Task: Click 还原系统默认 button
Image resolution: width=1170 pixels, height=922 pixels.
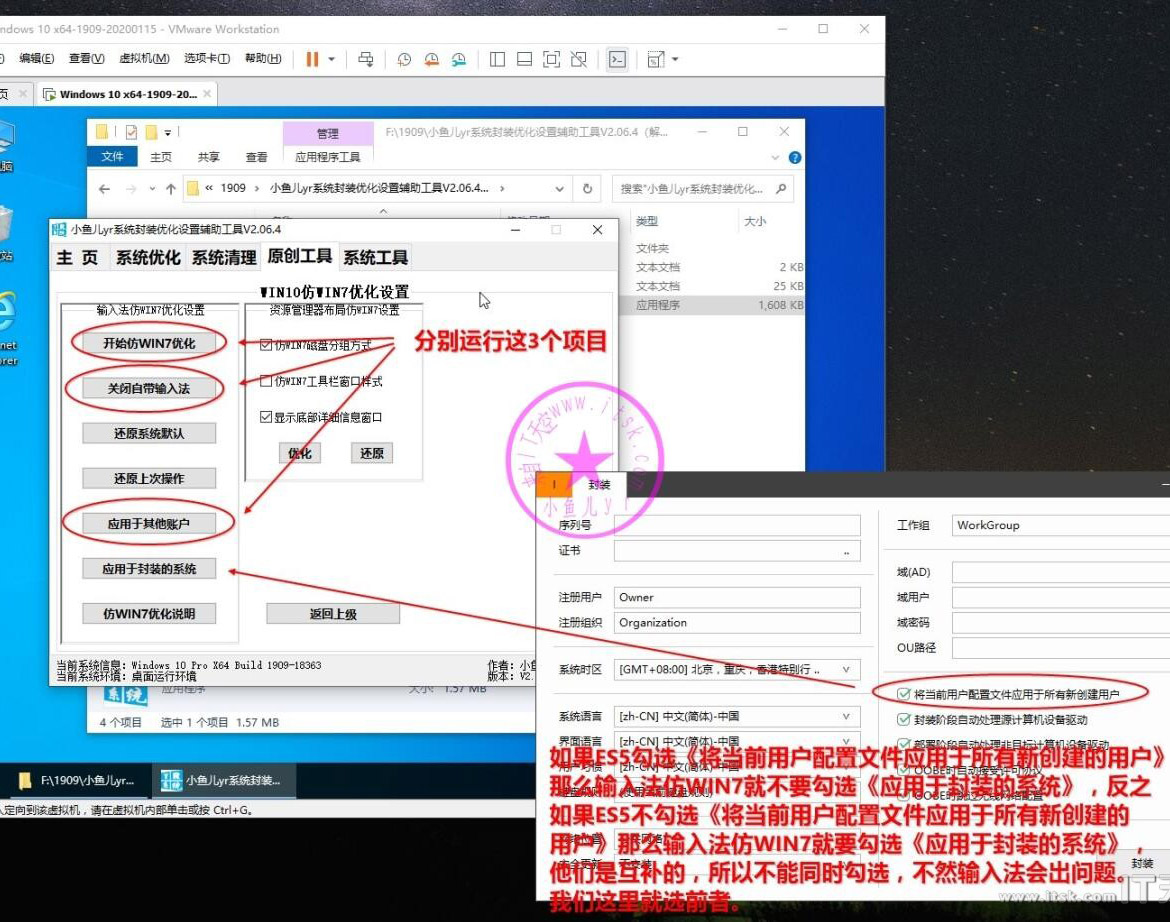Action: coord(148,433)
